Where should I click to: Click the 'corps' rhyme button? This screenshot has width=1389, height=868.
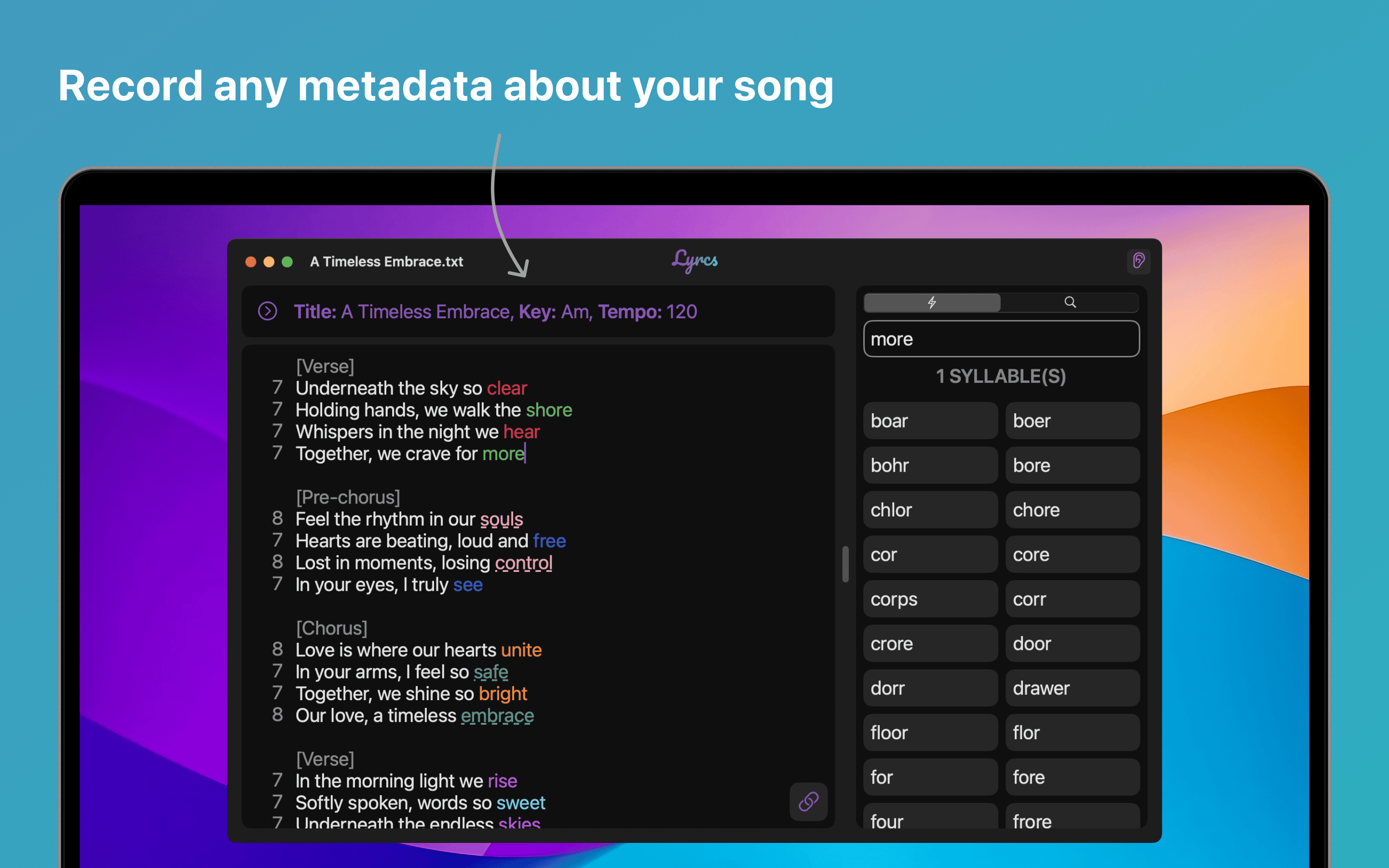pyautogui.click(x=930, y=599)
